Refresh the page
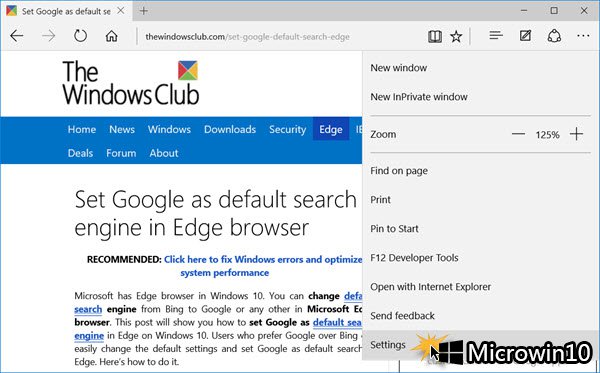This screenshot has height=373, width=600. coord(80,36)
